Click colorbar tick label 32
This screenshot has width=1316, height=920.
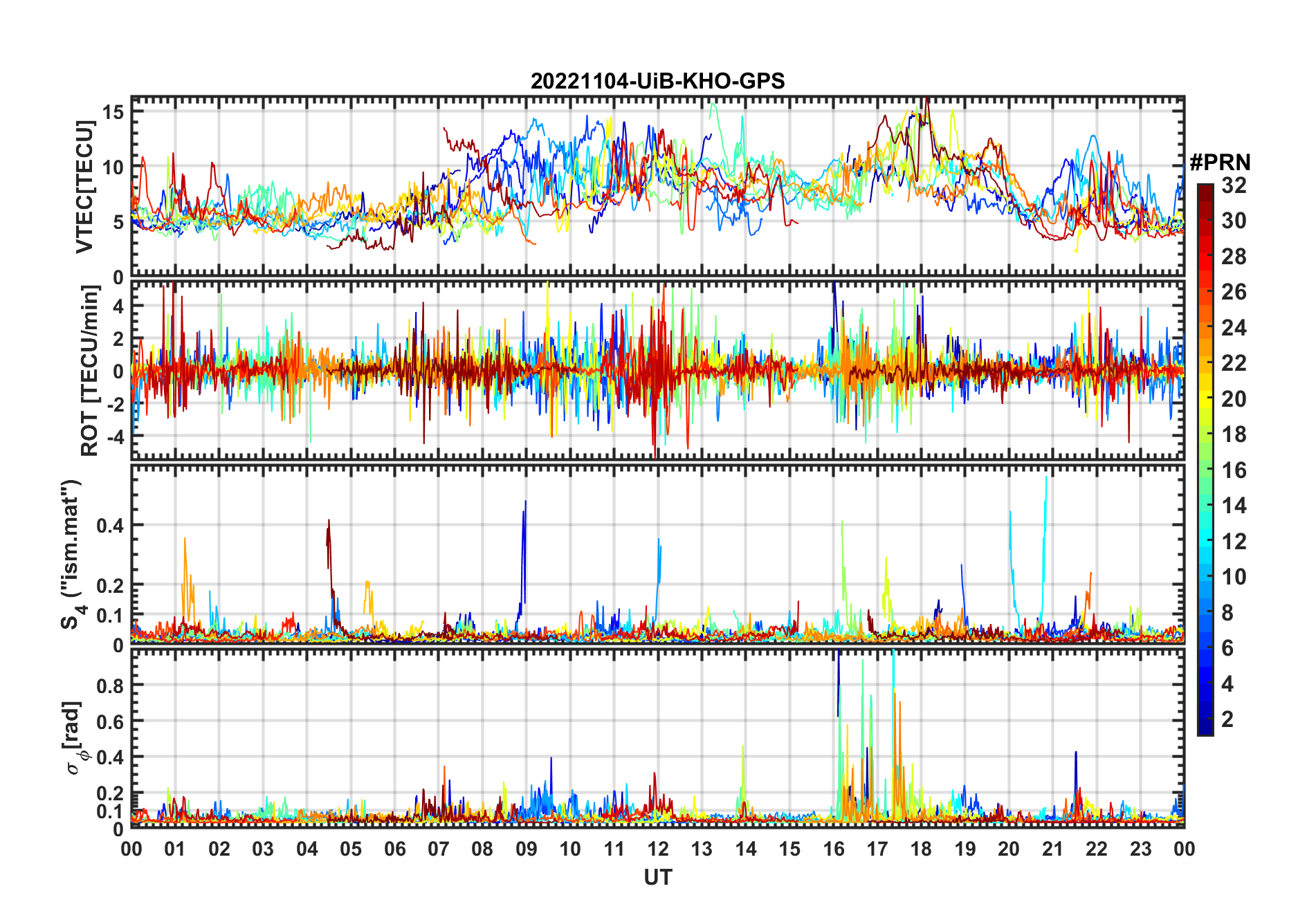point(1234,185)
